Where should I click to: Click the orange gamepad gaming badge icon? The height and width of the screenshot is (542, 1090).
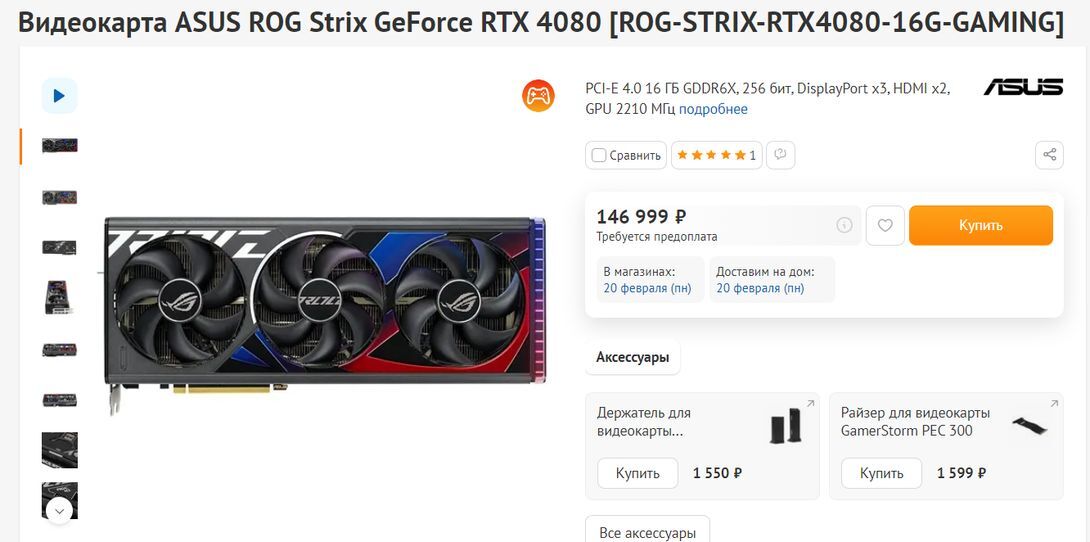point(538,96)
